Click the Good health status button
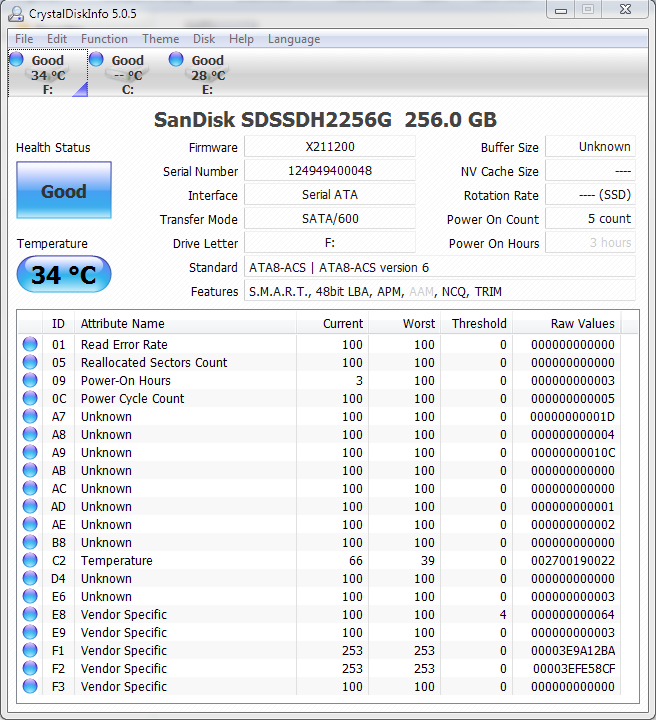 [x=64, y=191]
